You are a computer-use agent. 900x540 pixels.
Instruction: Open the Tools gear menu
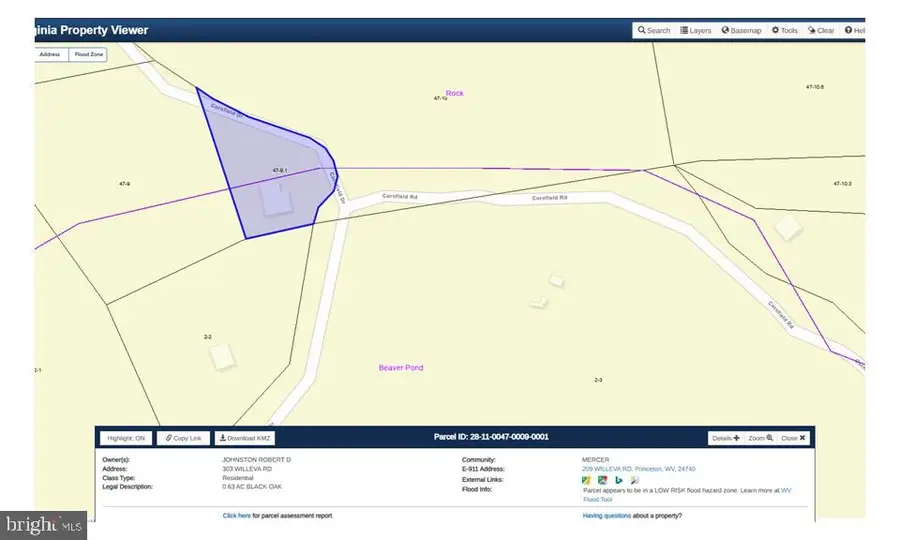pos(785,30)
